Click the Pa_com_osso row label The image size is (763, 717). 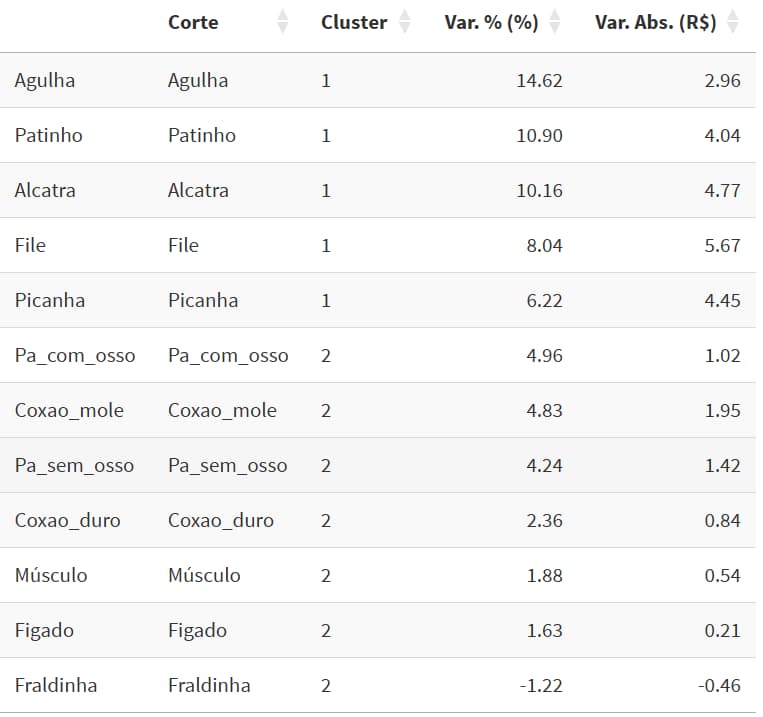coord(75,355)
